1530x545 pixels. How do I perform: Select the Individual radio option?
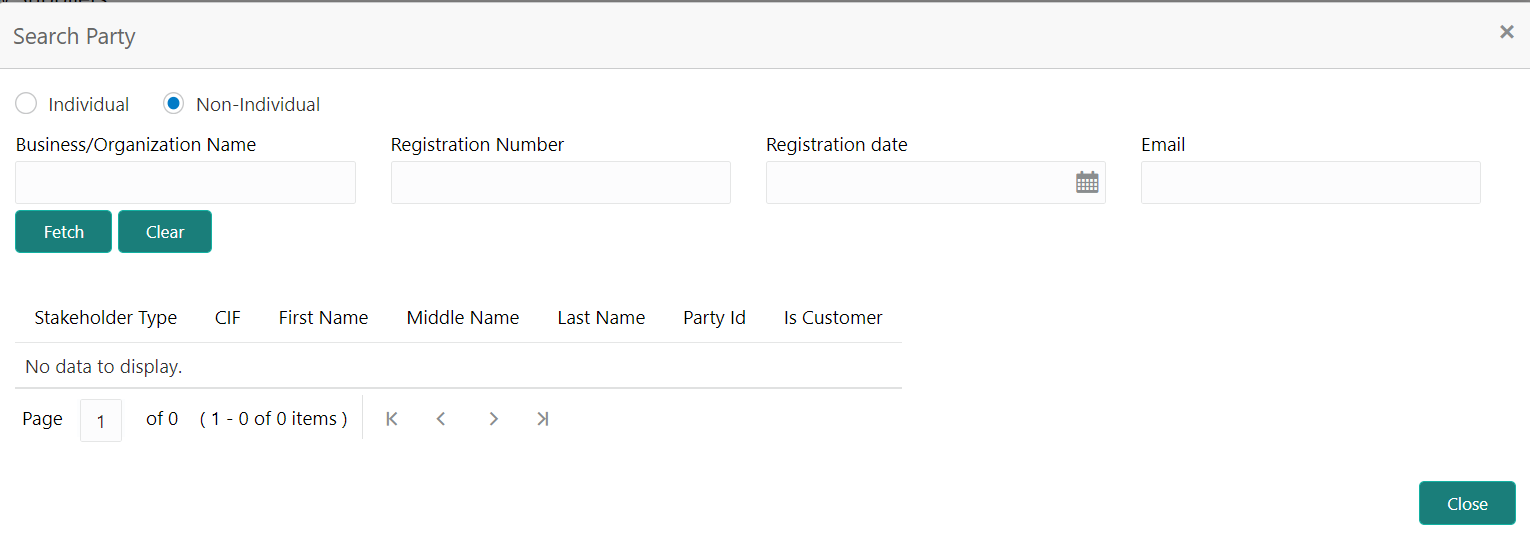tap(27, 104)
